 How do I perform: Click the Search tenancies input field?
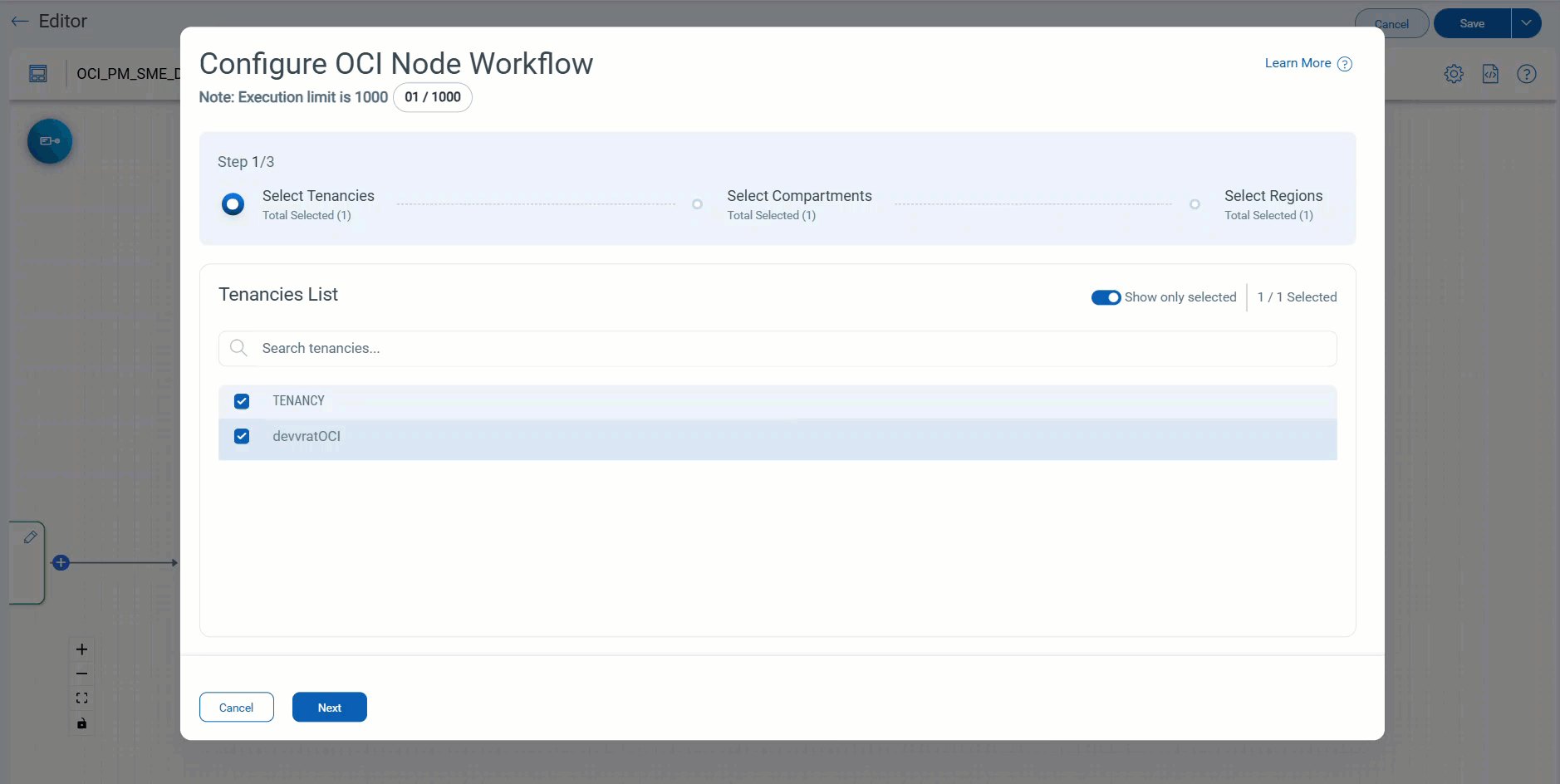(777, 349)
